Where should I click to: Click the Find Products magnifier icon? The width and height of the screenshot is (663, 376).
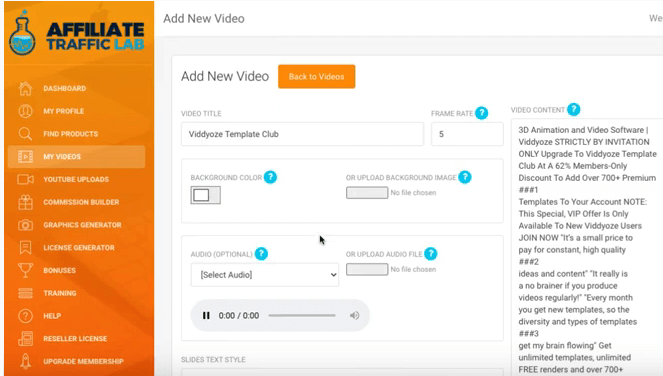25,134
